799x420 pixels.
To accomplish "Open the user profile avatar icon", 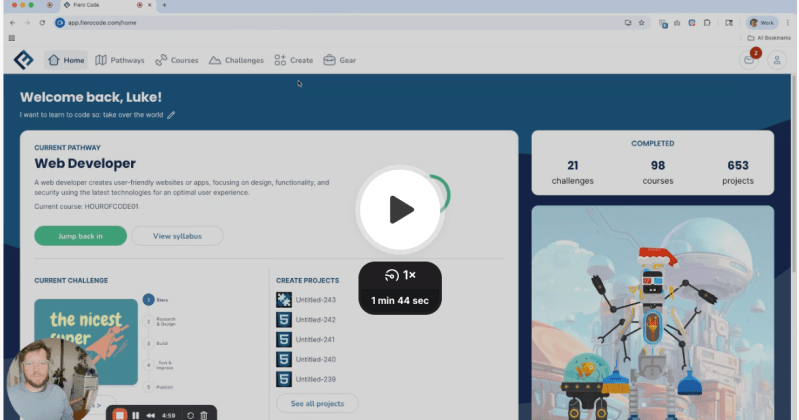I will [x=776, y=60].
